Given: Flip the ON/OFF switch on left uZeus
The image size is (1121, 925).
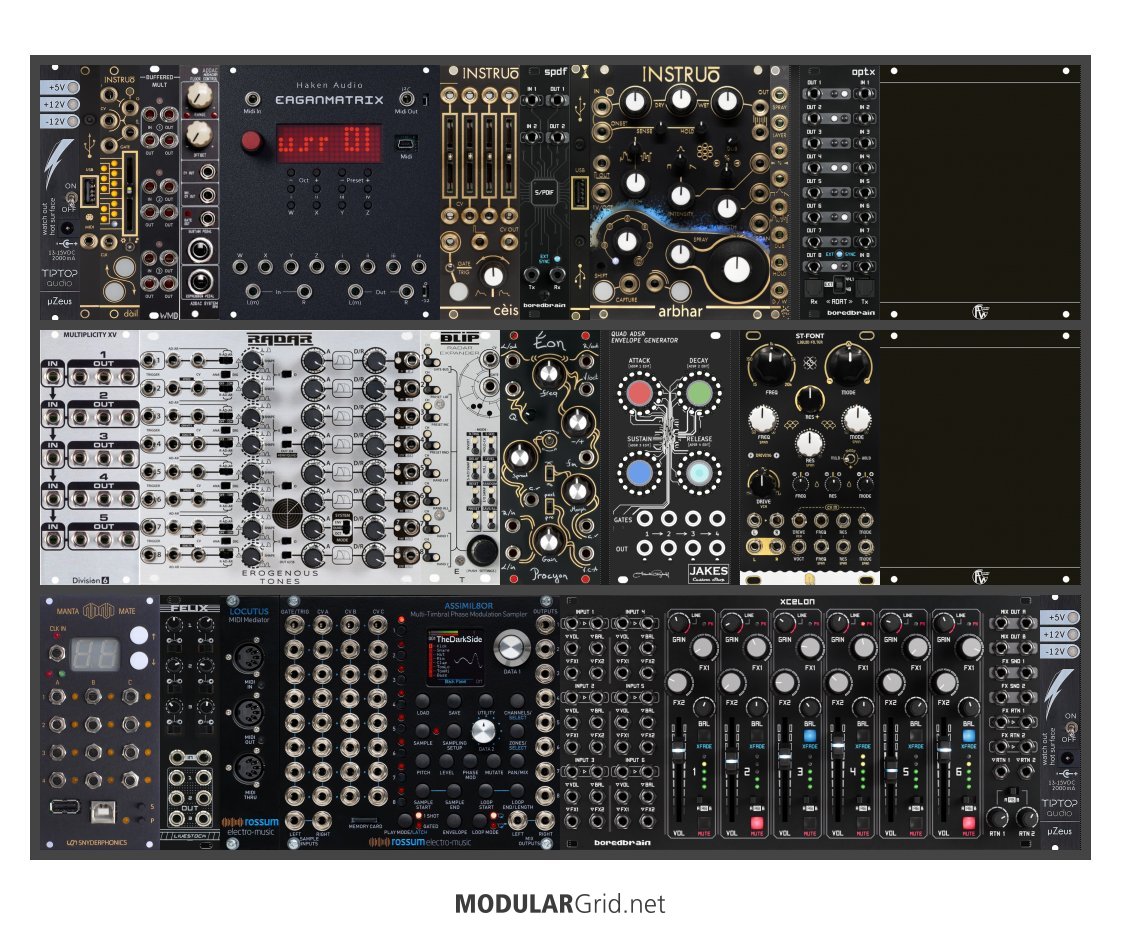Looking at the screenshot, I should click(71, 197).
